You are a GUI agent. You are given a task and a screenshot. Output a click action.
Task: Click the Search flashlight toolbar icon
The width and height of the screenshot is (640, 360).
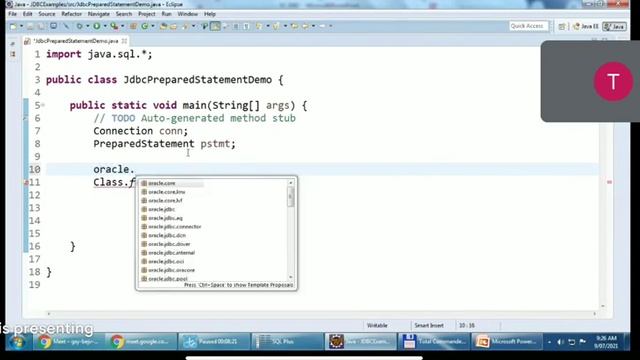186,26
